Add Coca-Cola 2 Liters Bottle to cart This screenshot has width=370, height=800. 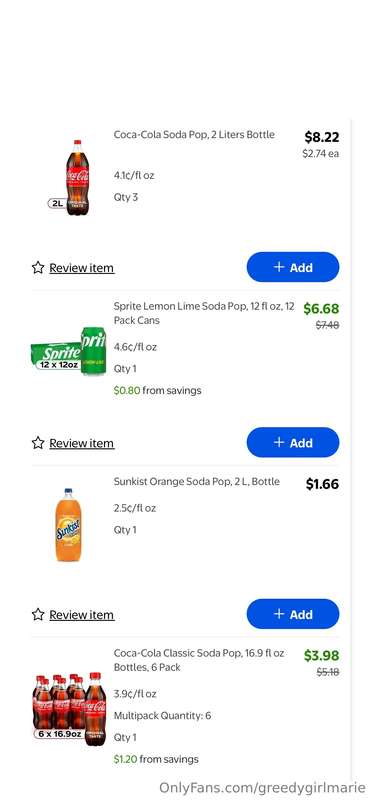(293, 267)
